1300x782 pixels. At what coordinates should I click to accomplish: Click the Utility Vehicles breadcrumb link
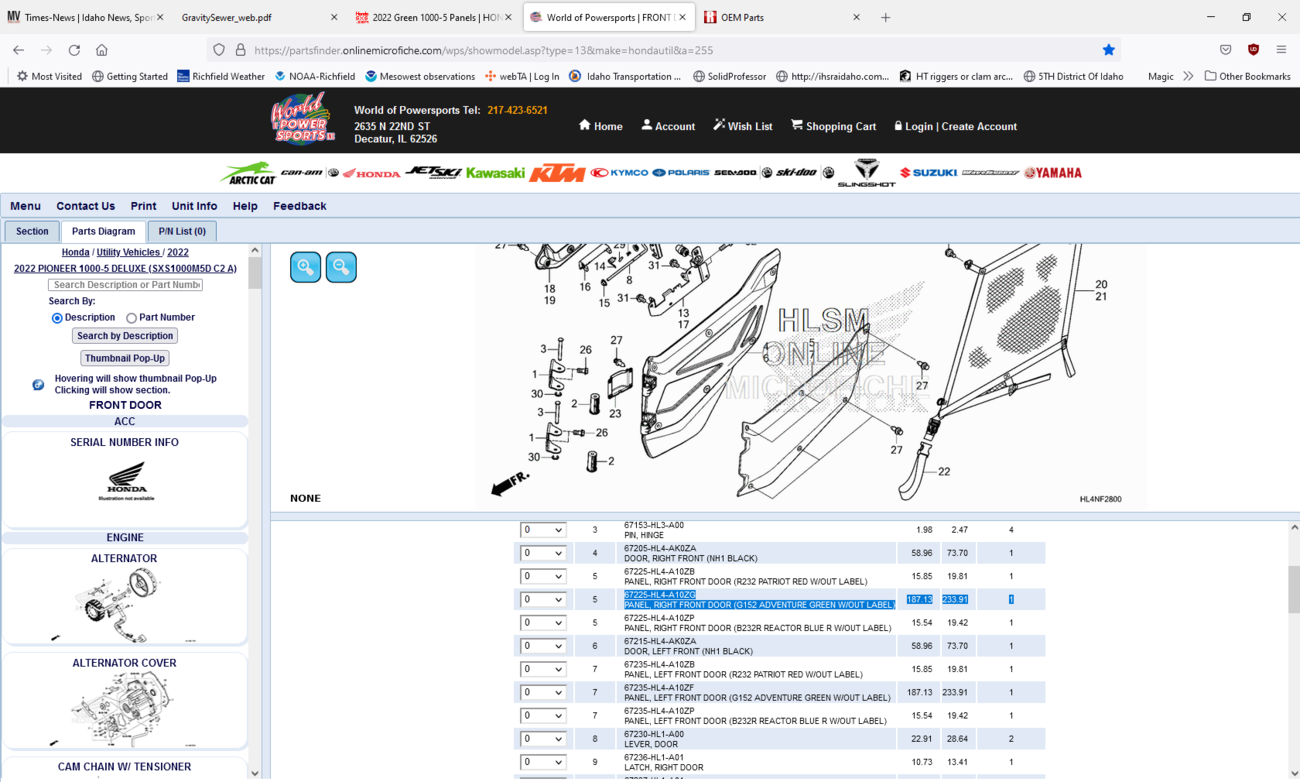point(128,253)
